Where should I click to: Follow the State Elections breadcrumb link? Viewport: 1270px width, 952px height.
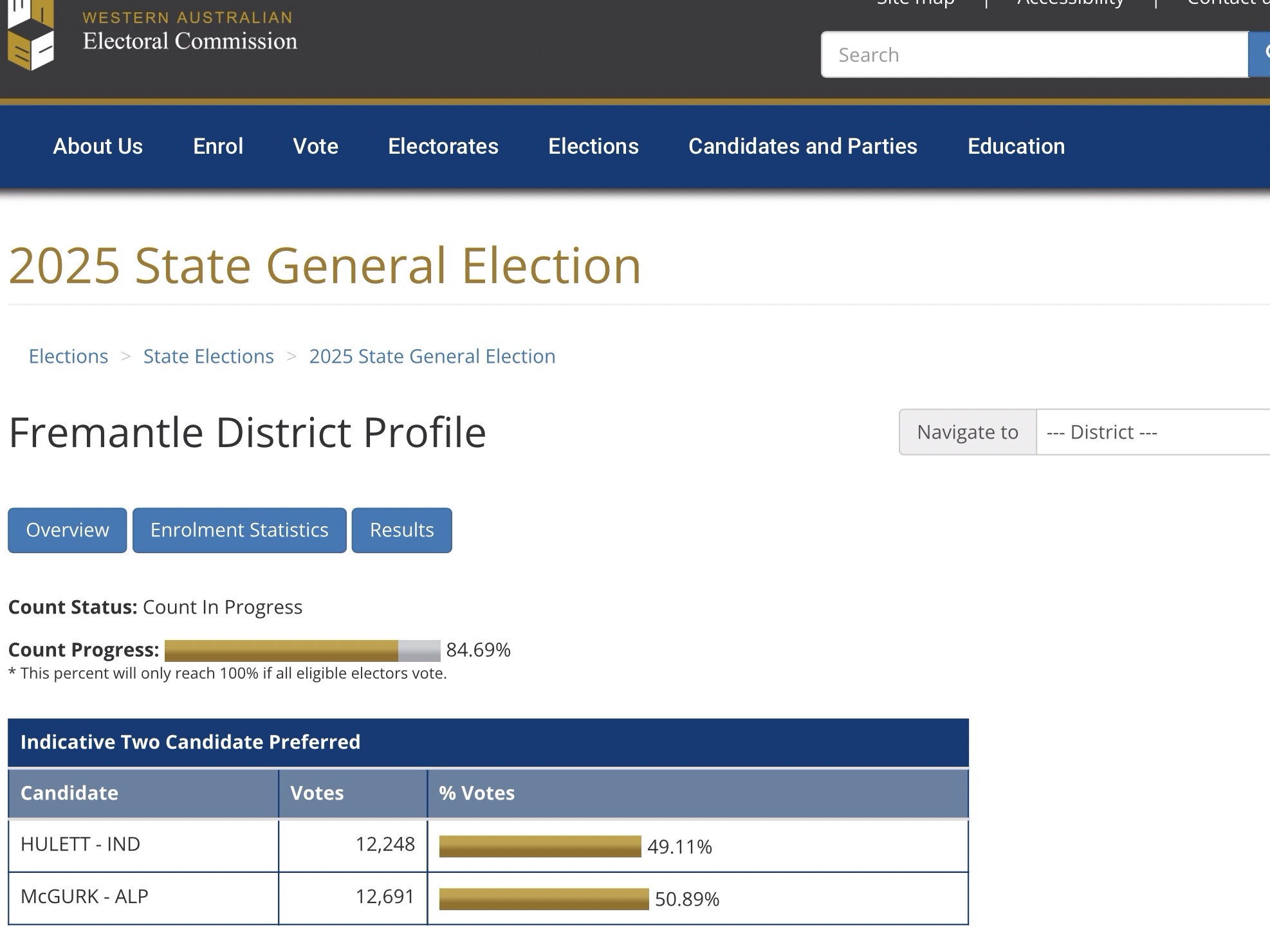pos(208,356)
